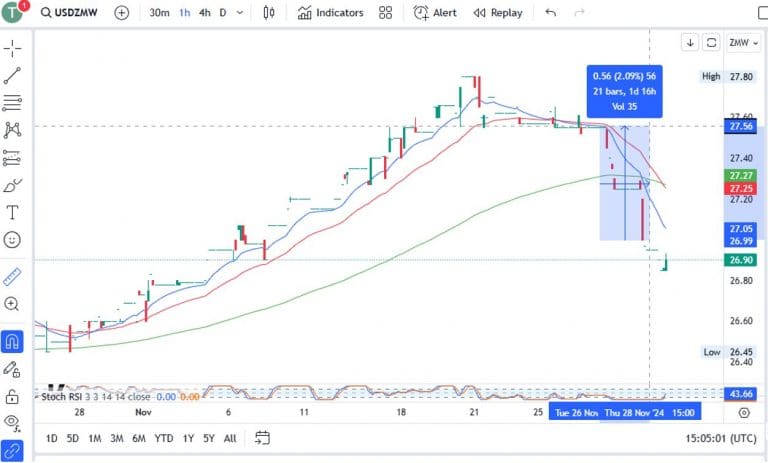
Task: Expand the ZMW currency dropdown
Action: coord(744,43)
